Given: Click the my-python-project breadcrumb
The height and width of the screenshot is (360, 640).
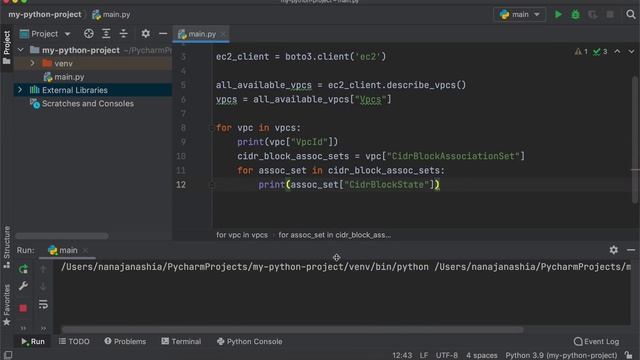Looking at the screenshot, I should click(x=45, y=15).
